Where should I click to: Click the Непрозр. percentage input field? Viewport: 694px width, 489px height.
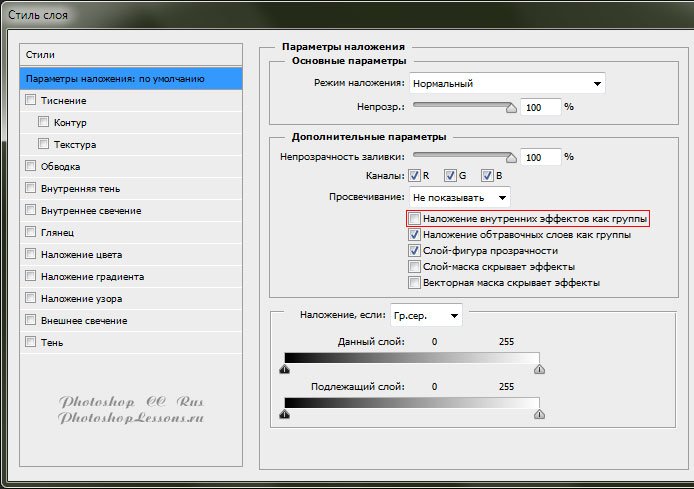pos(540,106)
